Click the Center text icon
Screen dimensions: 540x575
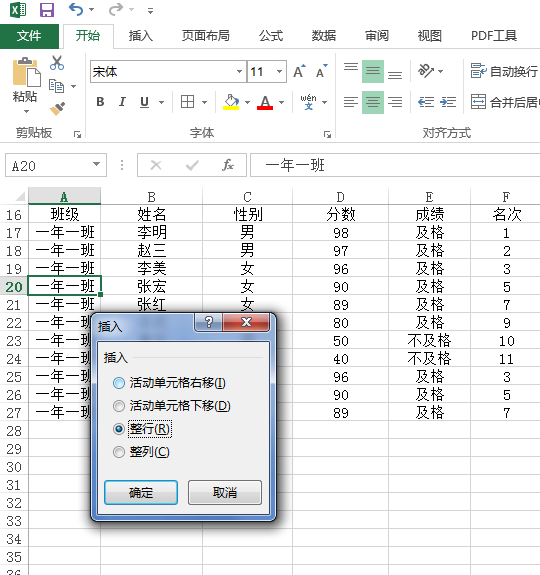tap(373, 102)
